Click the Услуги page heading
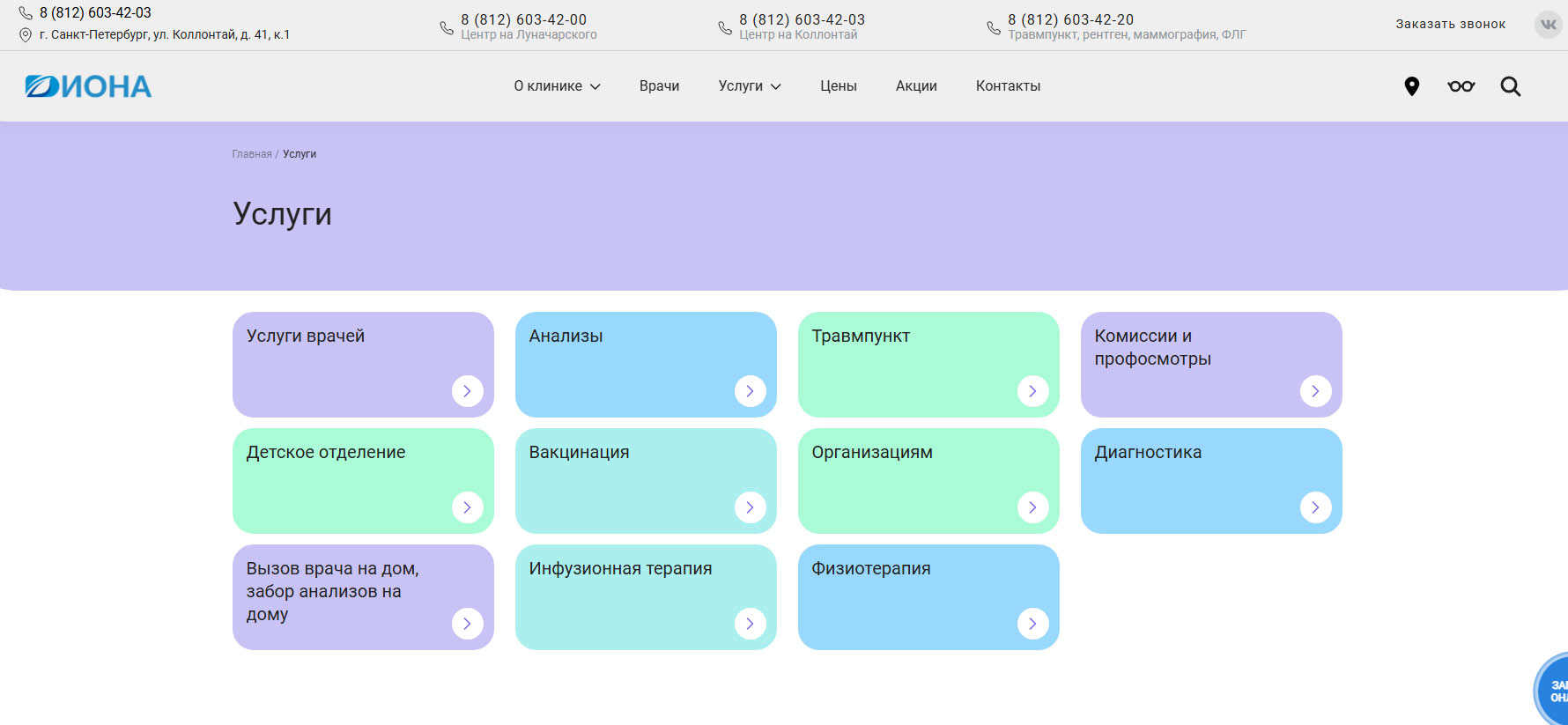Image resolution: width=1568 pixels, height=725 pixels. pyautogui.click(x=283, y=214)
